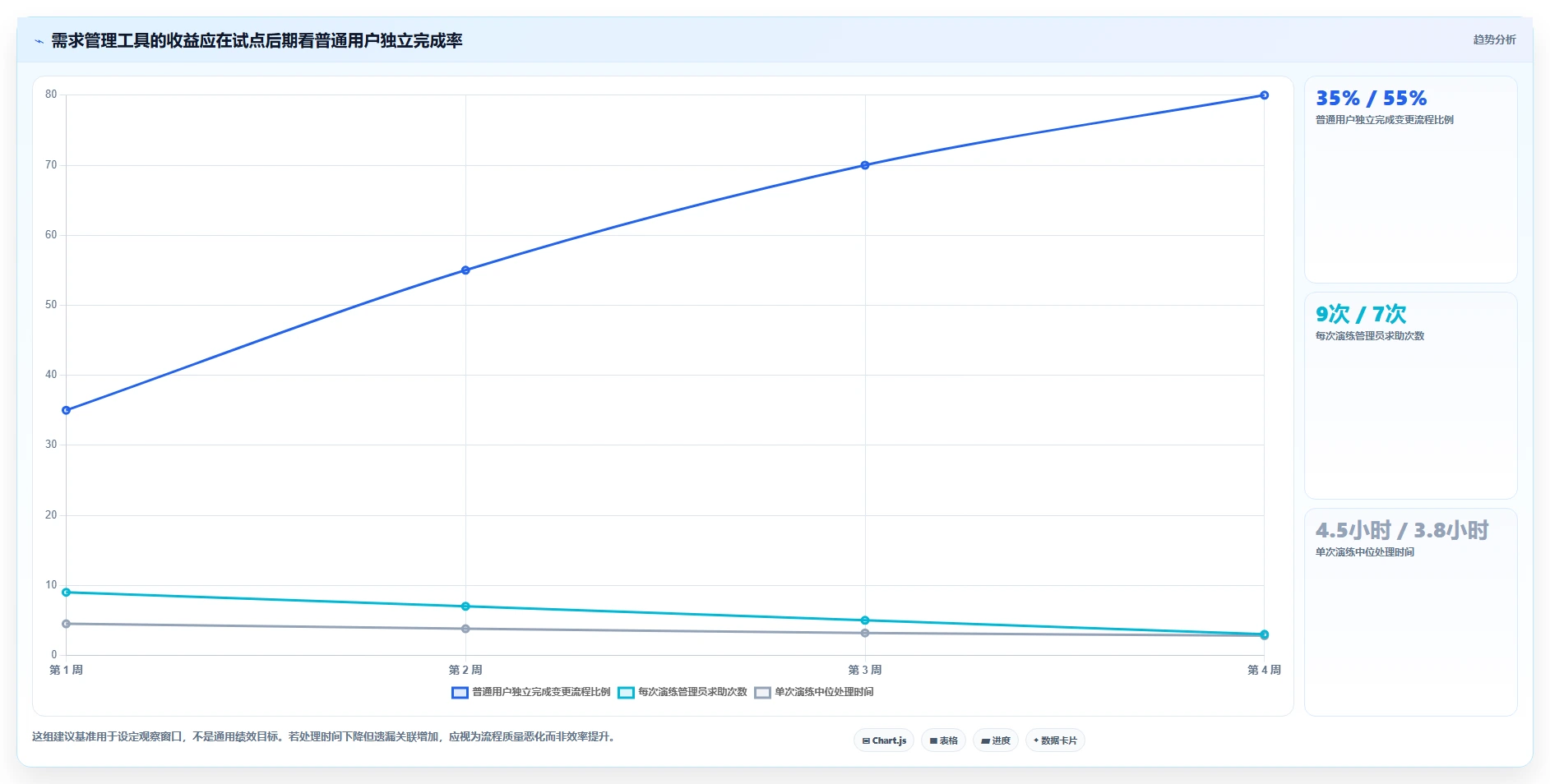Click the blue data point at 第 3 周 (70)
The height and width of the screenshot is (784, 1550).
(865, 165)
